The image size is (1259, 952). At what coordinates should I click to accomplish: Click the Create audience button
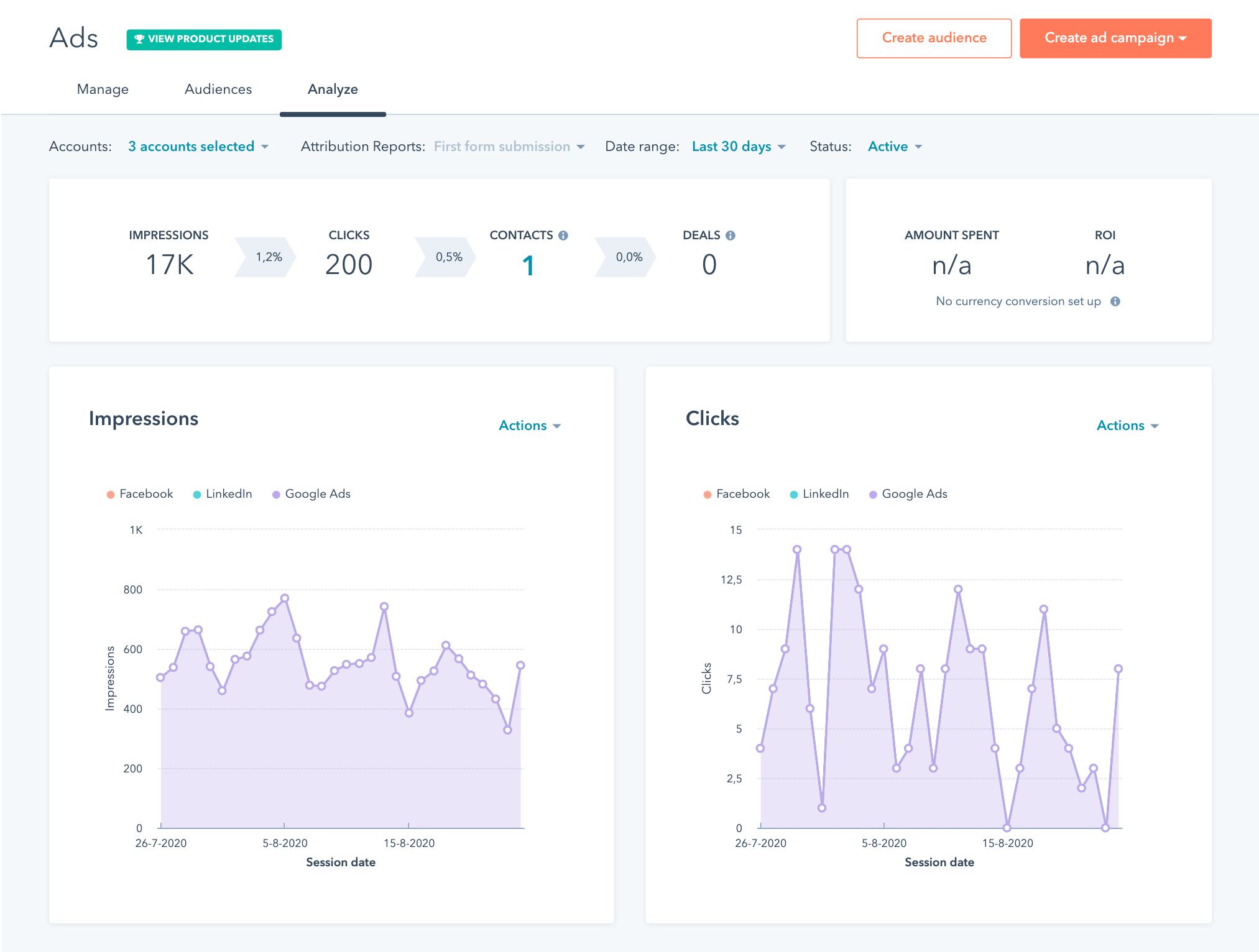tap(934, 38)
